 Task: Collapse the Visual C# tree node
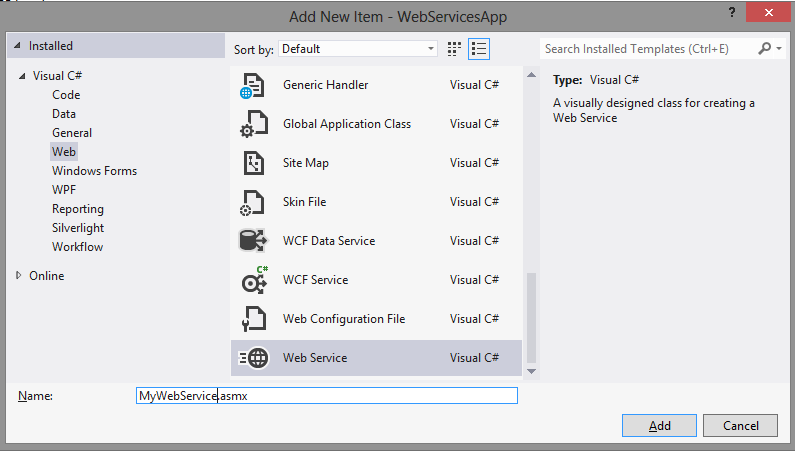click(x=22, y=76)
